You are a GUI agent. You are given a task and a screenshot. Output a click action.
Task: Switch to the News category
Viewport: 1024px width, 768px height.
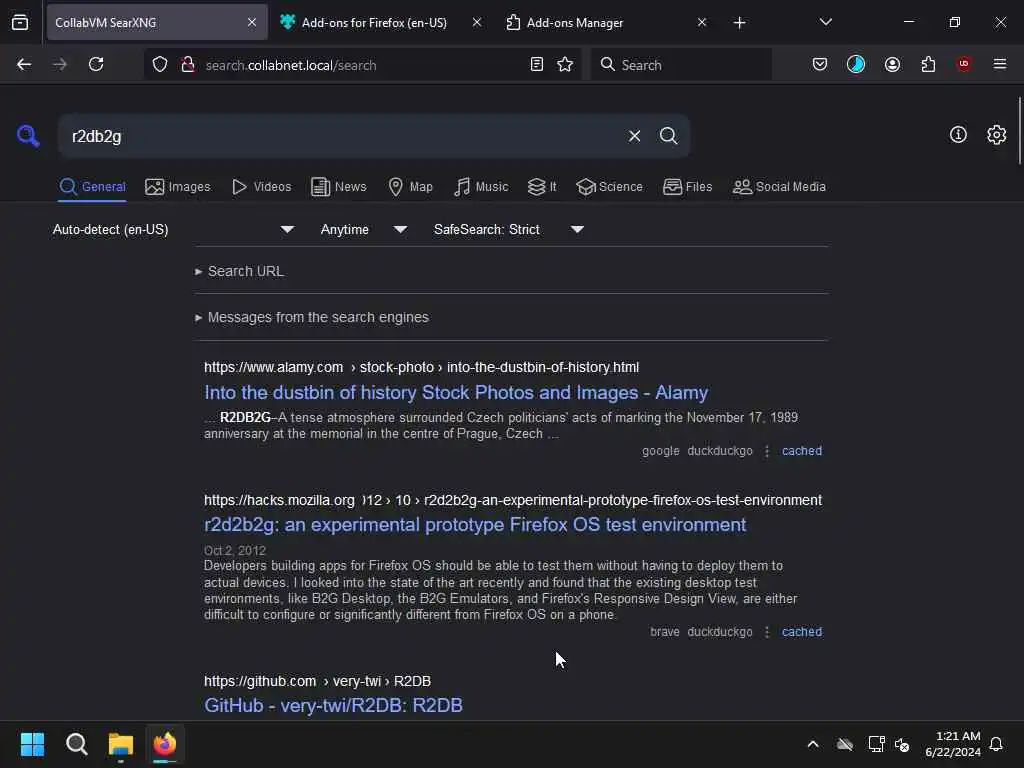338,187
